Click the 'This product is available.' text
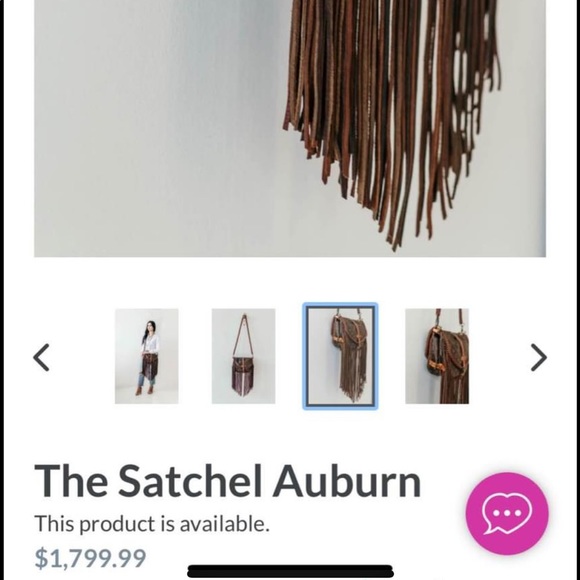The image size is (580, 580). click(152, 524)
